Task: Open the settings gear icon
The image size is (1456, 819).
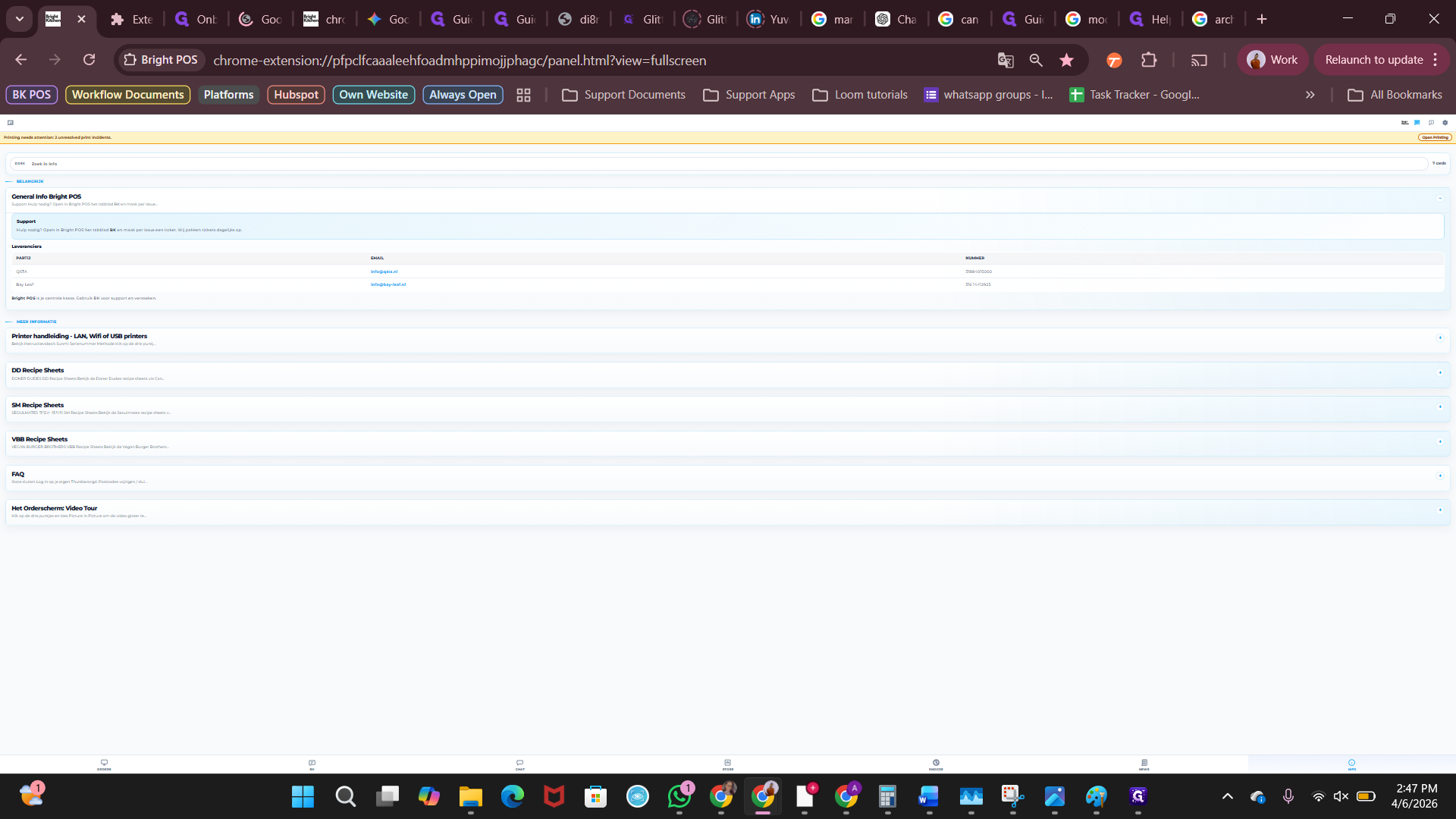Action: [x=1445, y=122]
